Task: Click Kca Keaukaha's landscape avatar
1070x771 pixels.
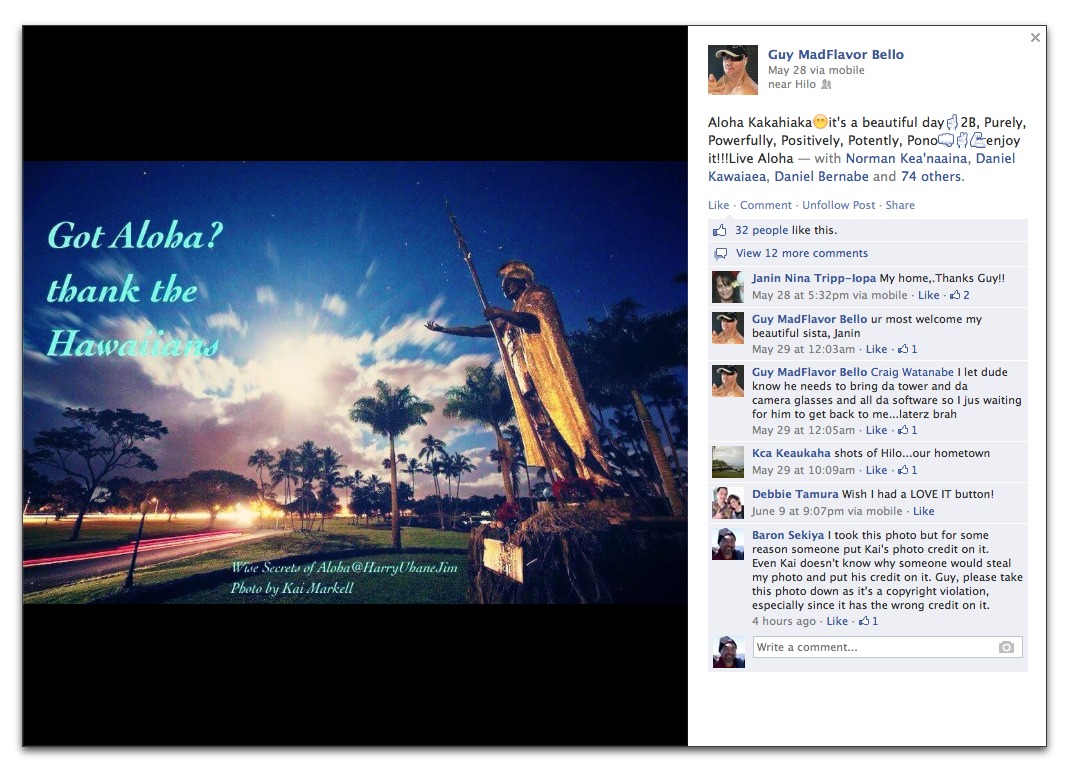Action: [x=727, y=461]
